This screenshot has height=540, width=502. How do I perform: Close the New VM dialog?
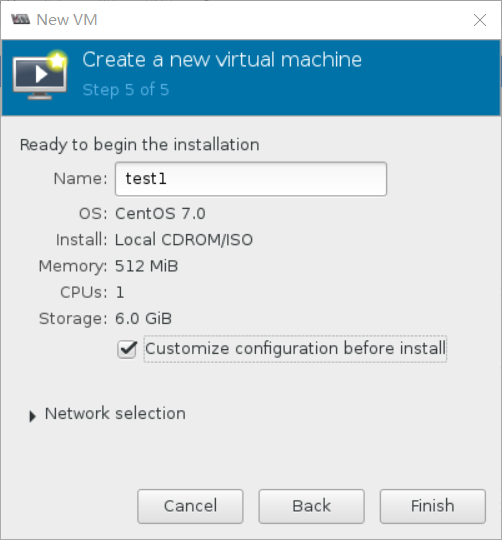click(x=480, y=20)
